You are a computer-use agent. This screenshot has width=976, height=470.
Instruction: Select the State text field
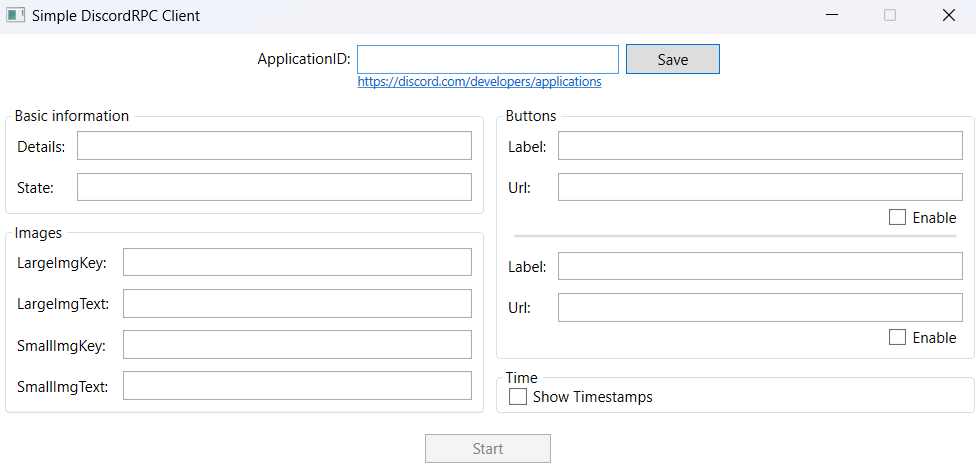274,187
